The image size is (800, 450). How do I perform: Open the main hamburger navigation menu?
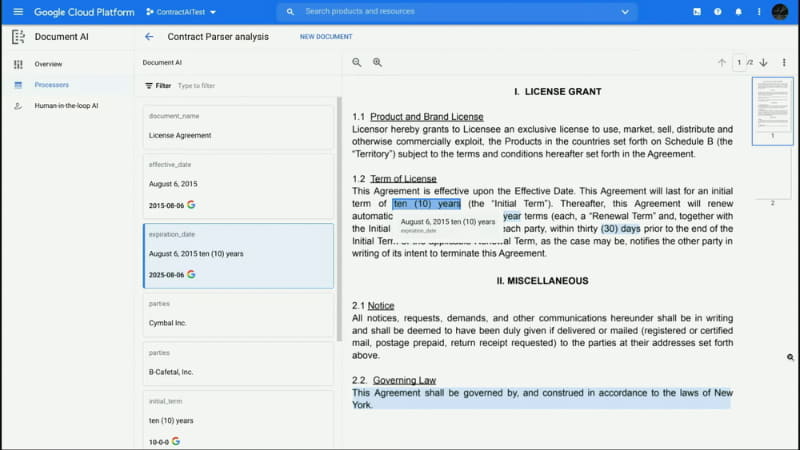click(x=18, y=11)
